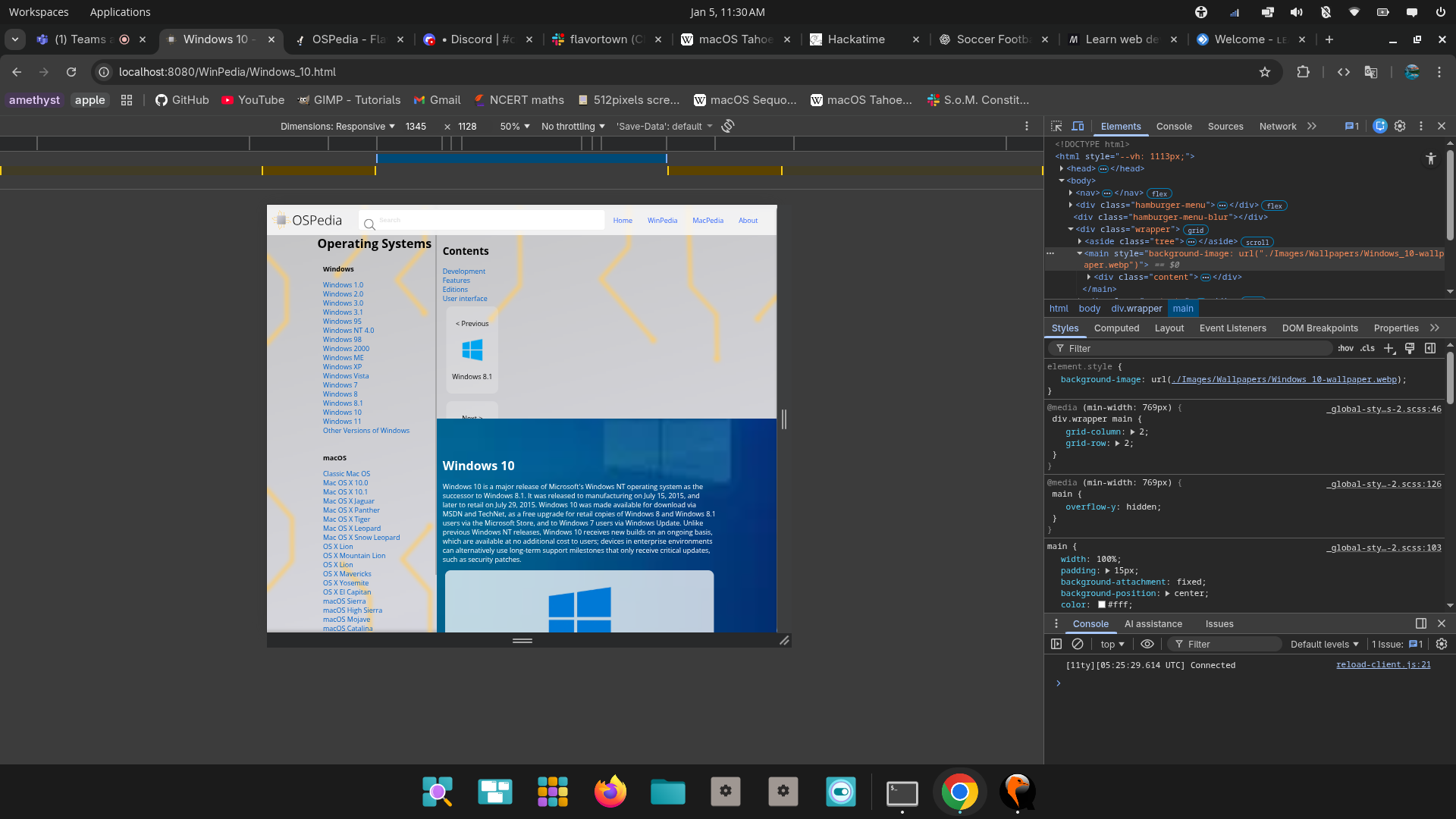
Task: Toggle the .cls element classes panel
Action: pyautogui.click(x=1367, y=348)
